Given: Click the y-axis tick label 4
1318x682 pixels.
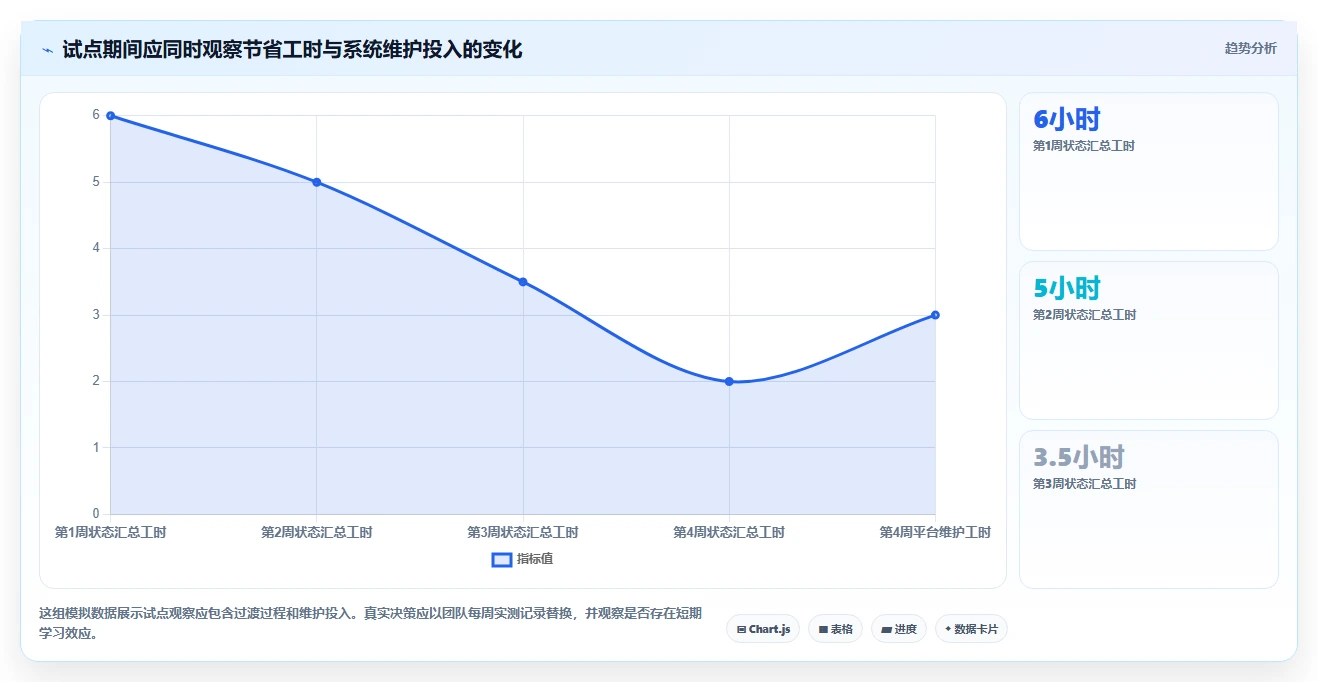Looking at the screenshot, I should point(96,248).
